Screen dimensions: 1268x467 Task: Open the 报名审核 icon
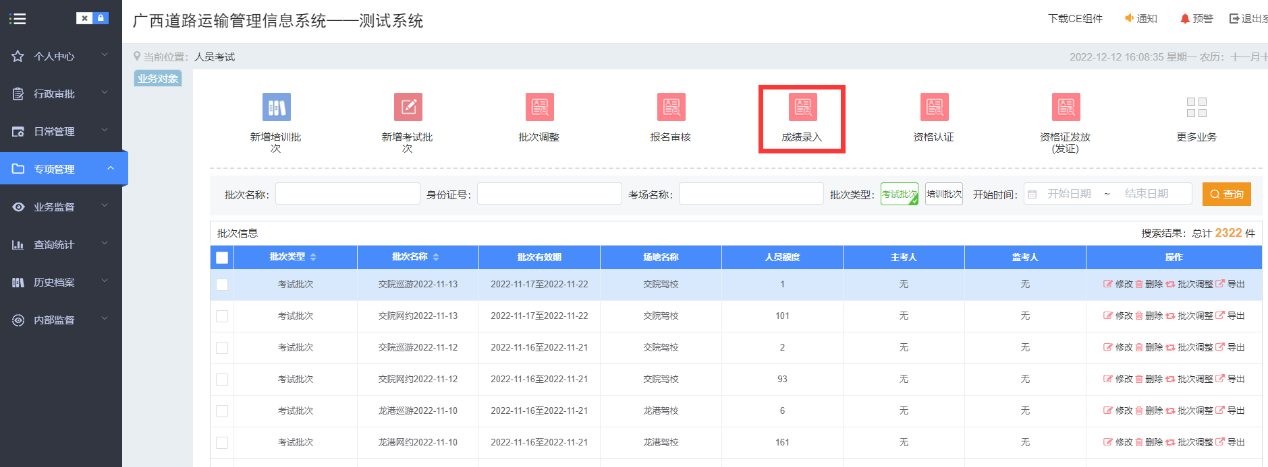[670, 107]
